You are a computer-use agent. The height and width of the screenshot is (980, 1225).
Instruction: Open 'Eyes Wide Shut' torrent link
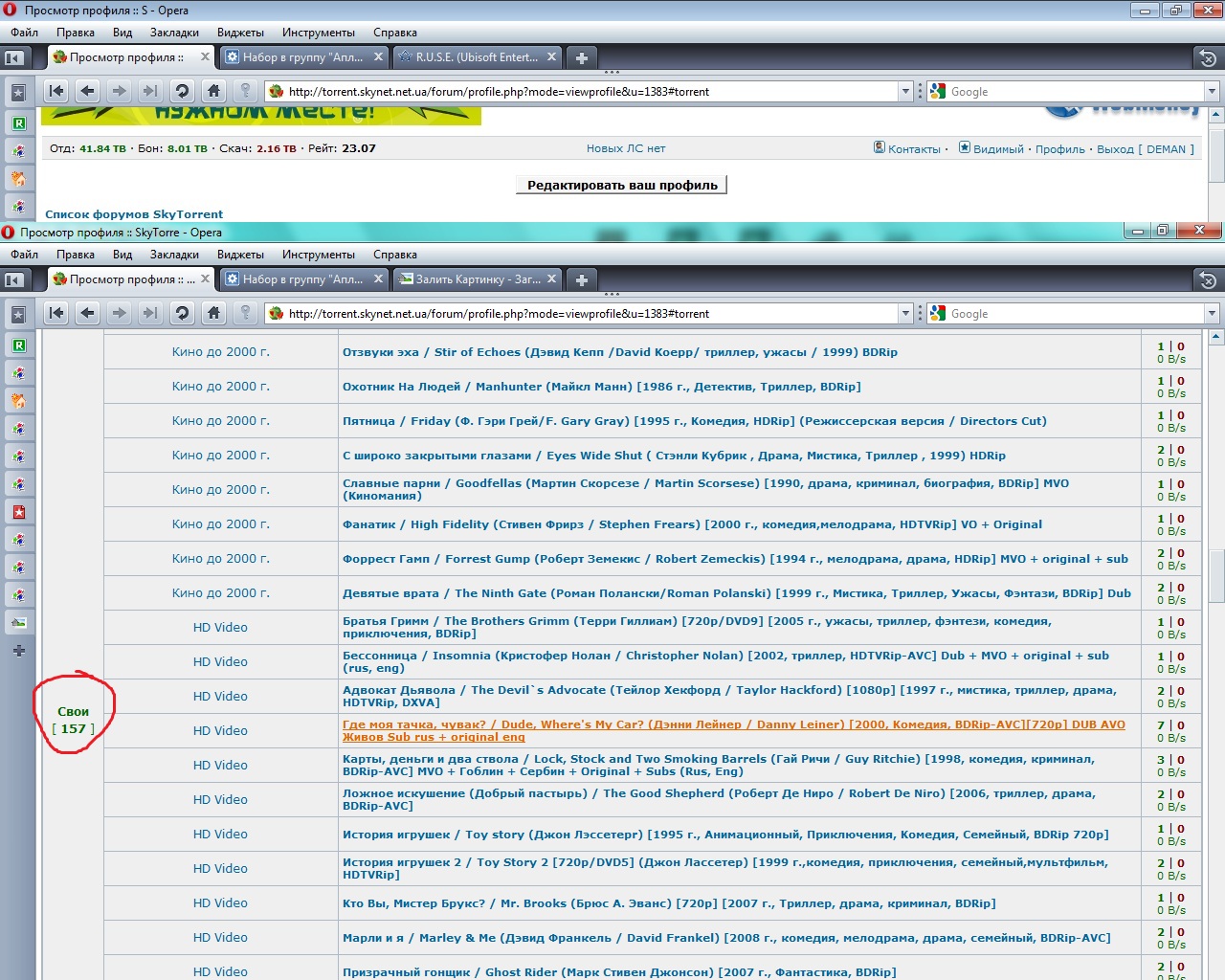pos(674,456)
